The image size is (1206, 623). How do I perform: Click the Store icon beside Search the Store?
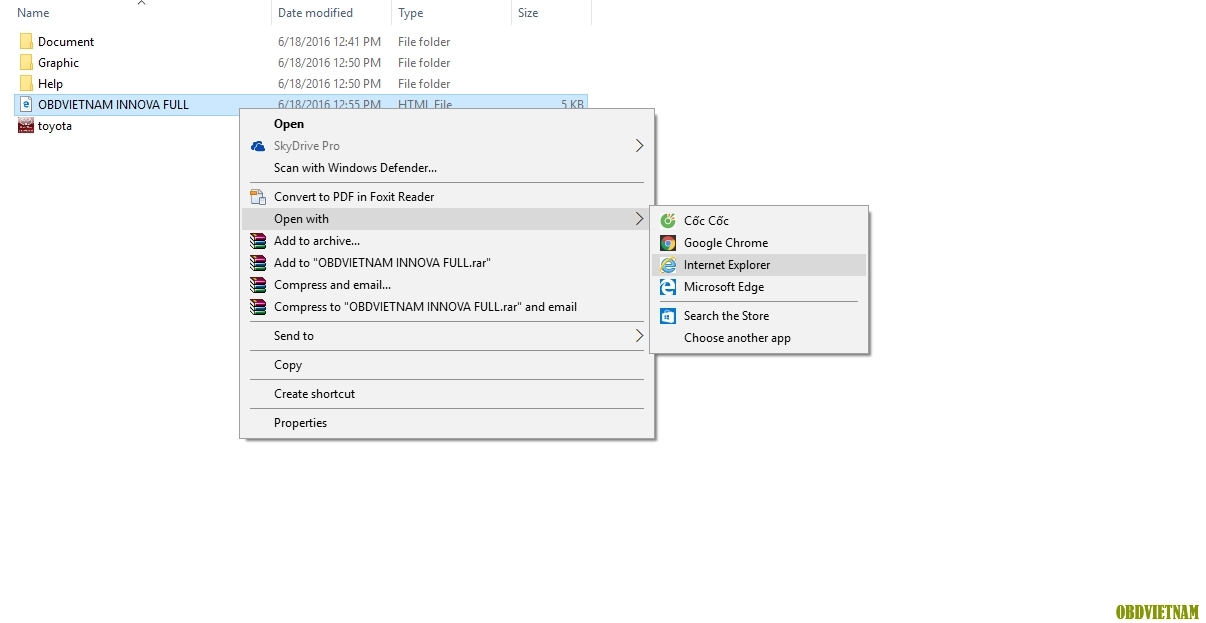(668, 316)
